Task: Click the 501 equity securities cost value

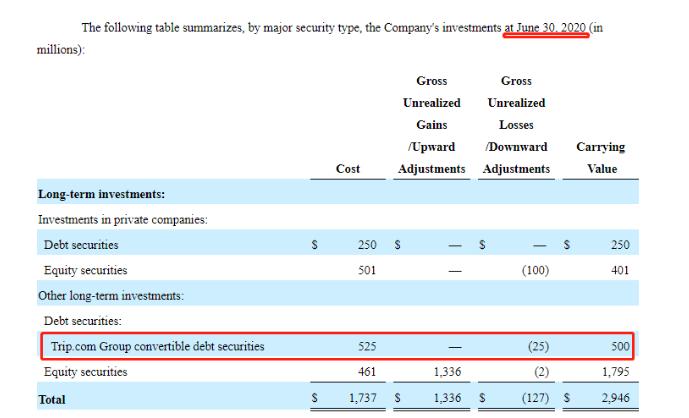Action: (367, 270)
